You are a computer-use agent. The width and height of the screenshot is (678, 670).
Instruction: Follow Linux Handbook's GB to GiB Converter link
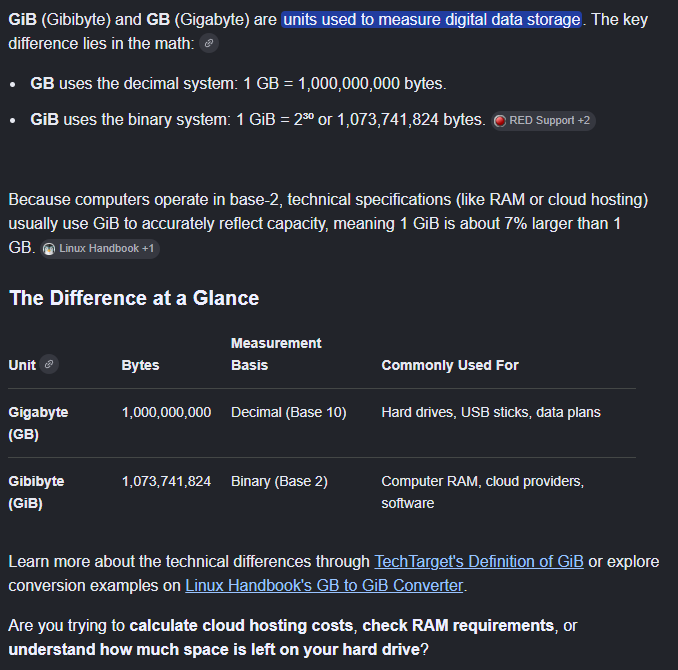coord(324,585)
